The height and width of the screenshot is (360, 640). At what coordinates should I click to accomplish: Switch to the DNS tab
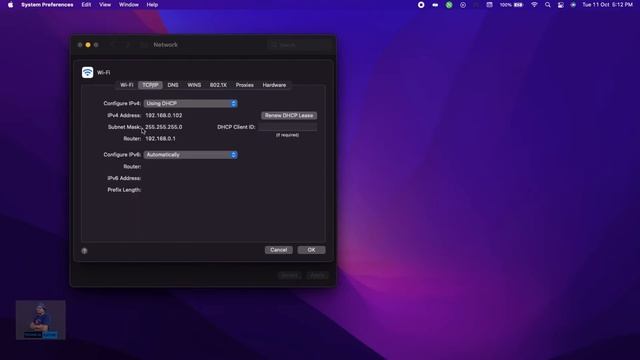click(173, 85)
